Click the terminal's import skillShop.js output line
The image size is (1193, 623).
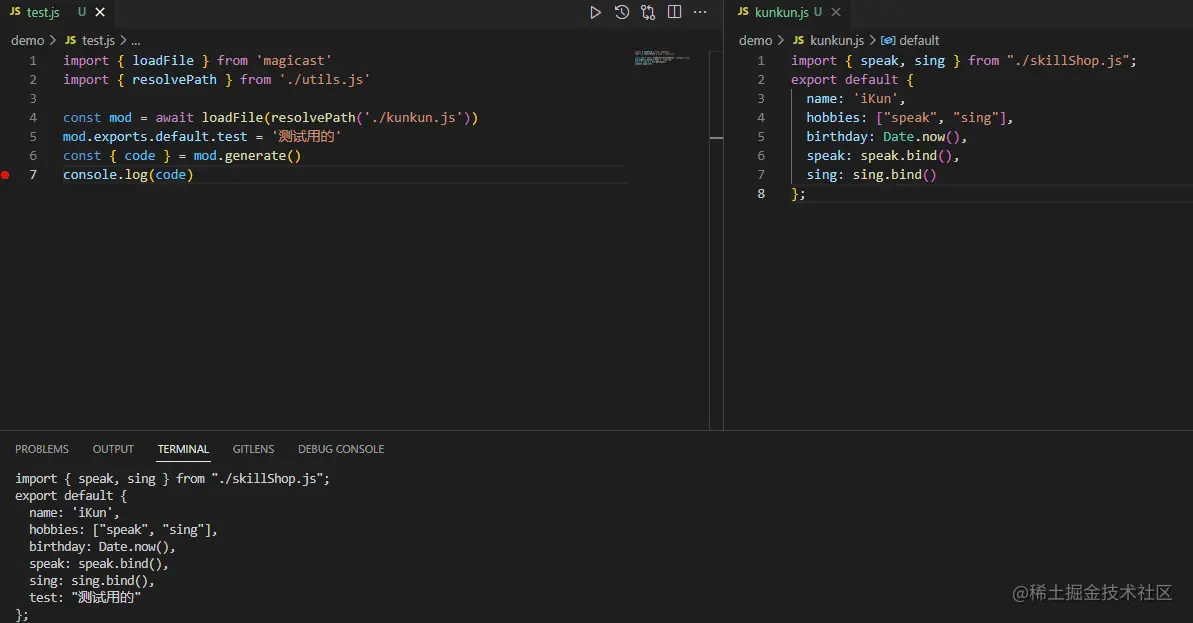173,478
